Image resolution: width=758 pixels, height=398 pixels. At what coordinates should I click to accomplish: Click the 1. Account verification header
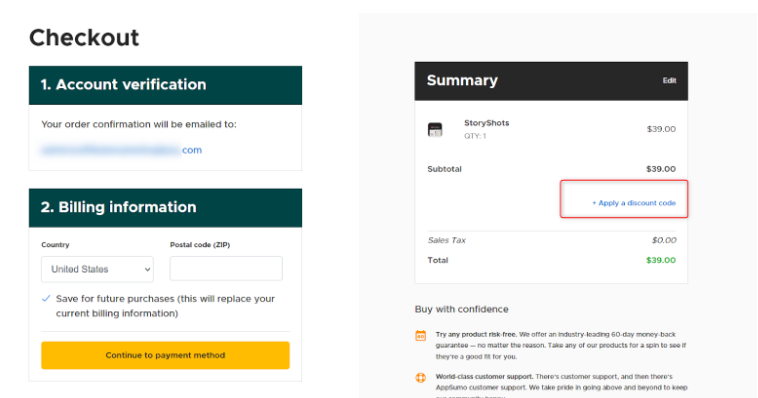coord(165,86)
